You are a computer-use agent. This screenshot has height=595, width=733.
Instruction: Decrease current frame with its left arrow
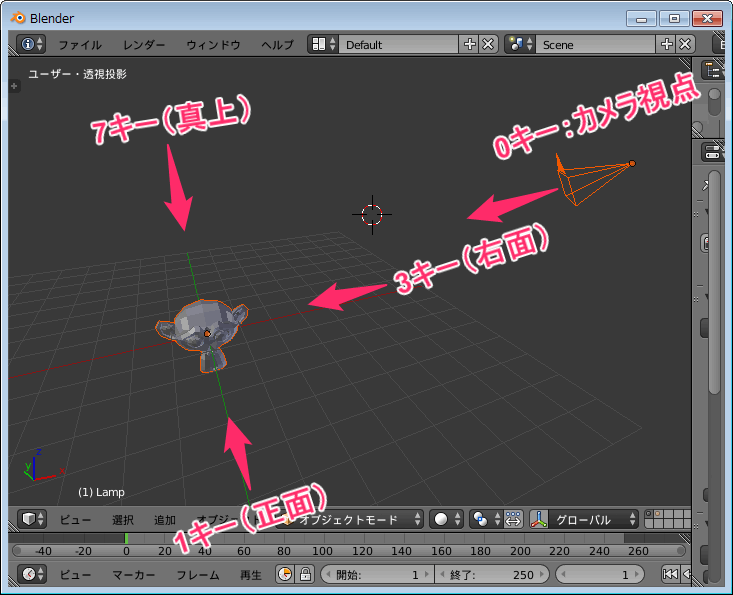[x=564, y=574]
